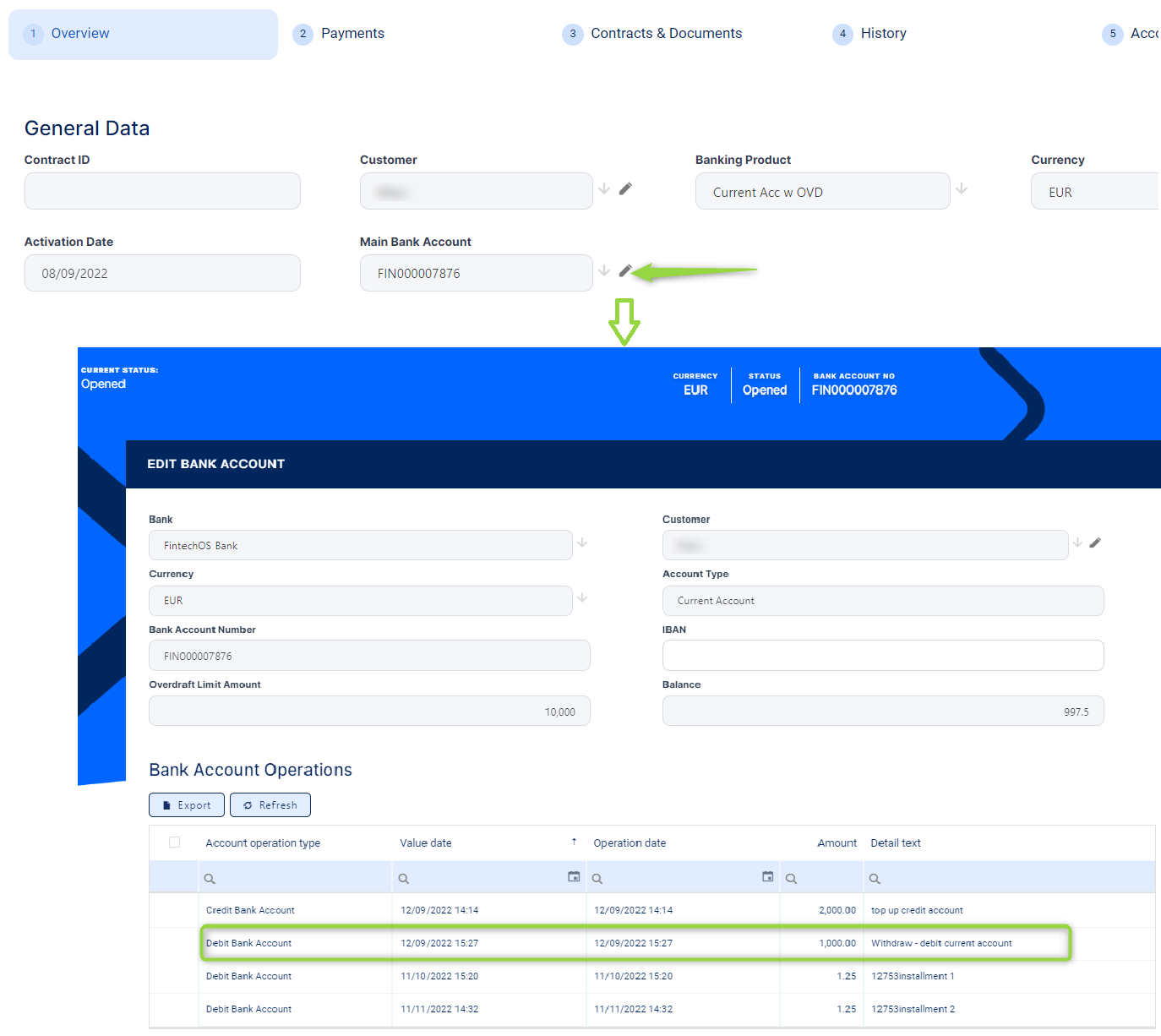Open the Main Bank Account dropdown arrow
Viewport: 1161px width, 1036px height.
(604, 271)
